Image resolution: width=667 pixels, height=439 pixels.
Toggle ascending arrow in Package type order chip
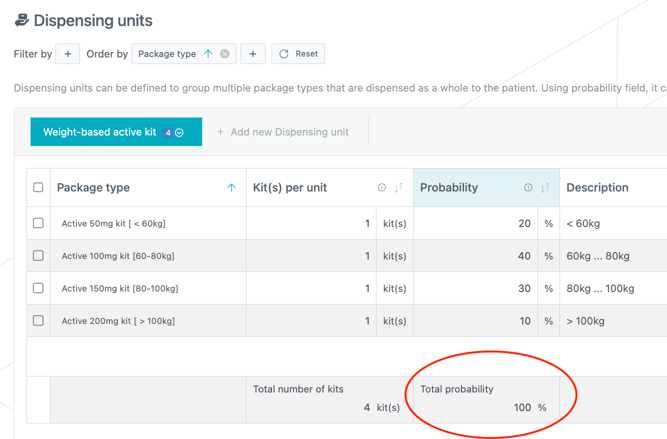click(x=208, y=54)
